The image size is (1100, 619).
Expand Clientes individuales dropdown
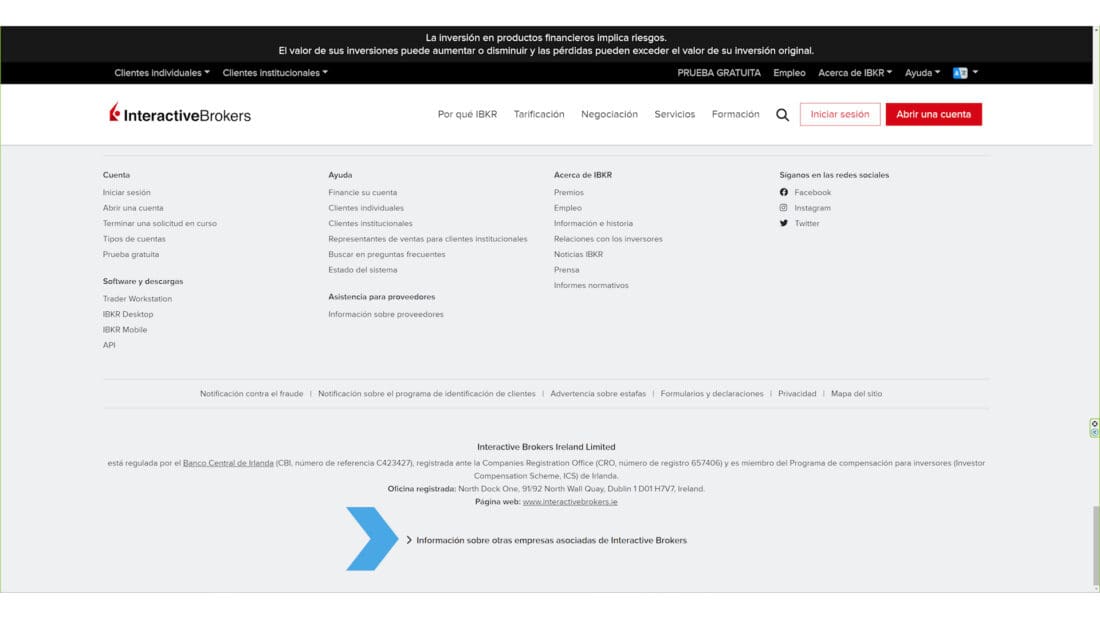(x=162, y=73)
